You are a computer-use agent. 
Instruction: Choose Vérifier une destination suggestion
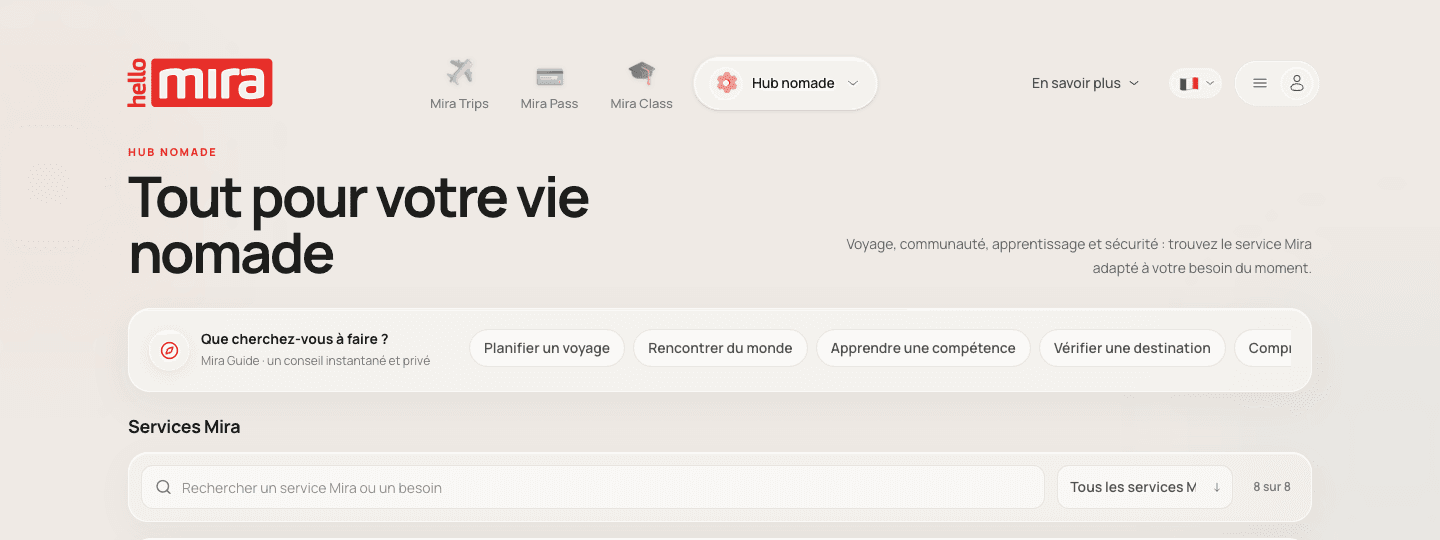coord(1132,348)
